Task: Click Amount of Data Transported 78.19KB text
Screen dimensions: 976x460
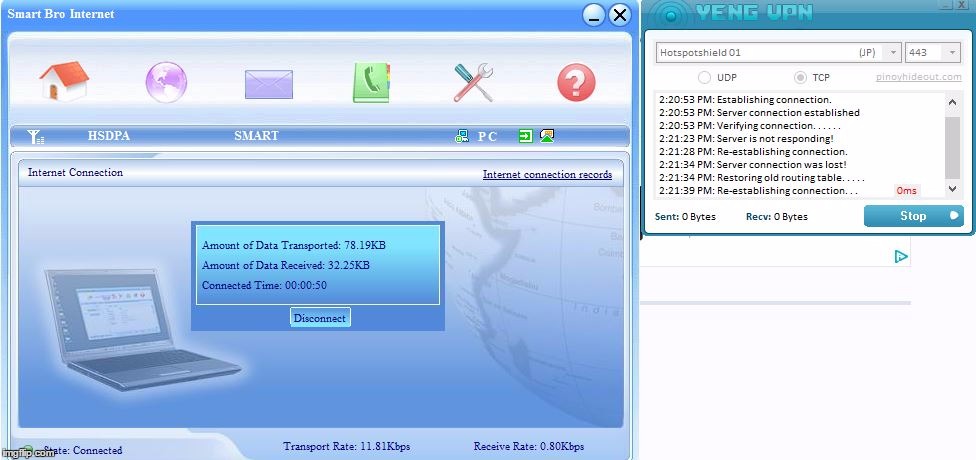Action: 294,245
